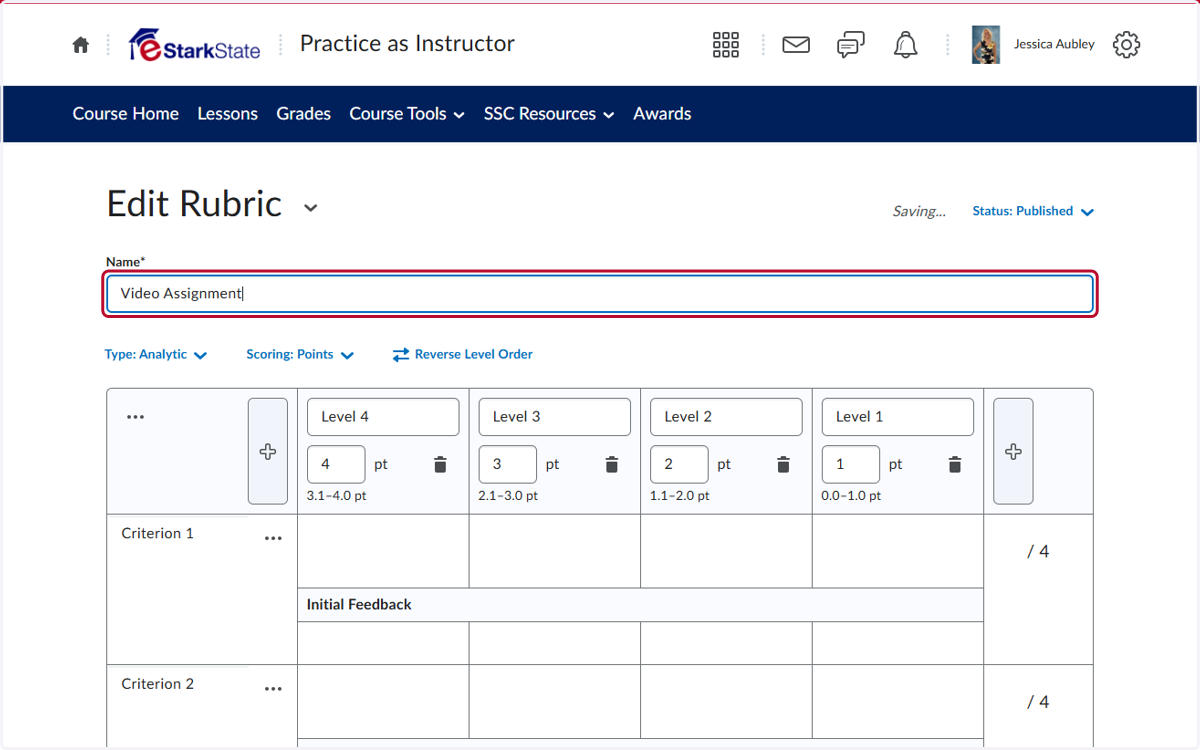Click Criterion 1 Level 3 description cell
Viewport: 1200px width, 750px height.
[x=555, y=551]
